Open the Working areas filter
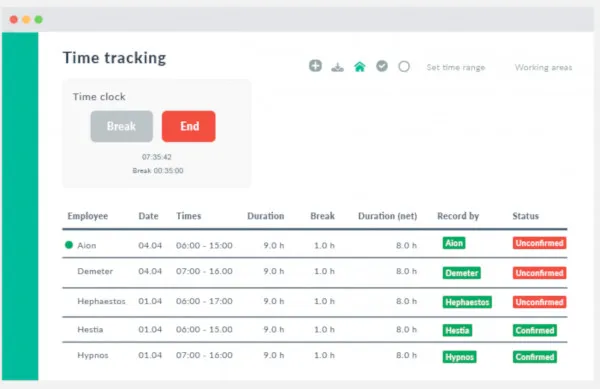Viewport: 600px width, 389px height. point(543,67)
